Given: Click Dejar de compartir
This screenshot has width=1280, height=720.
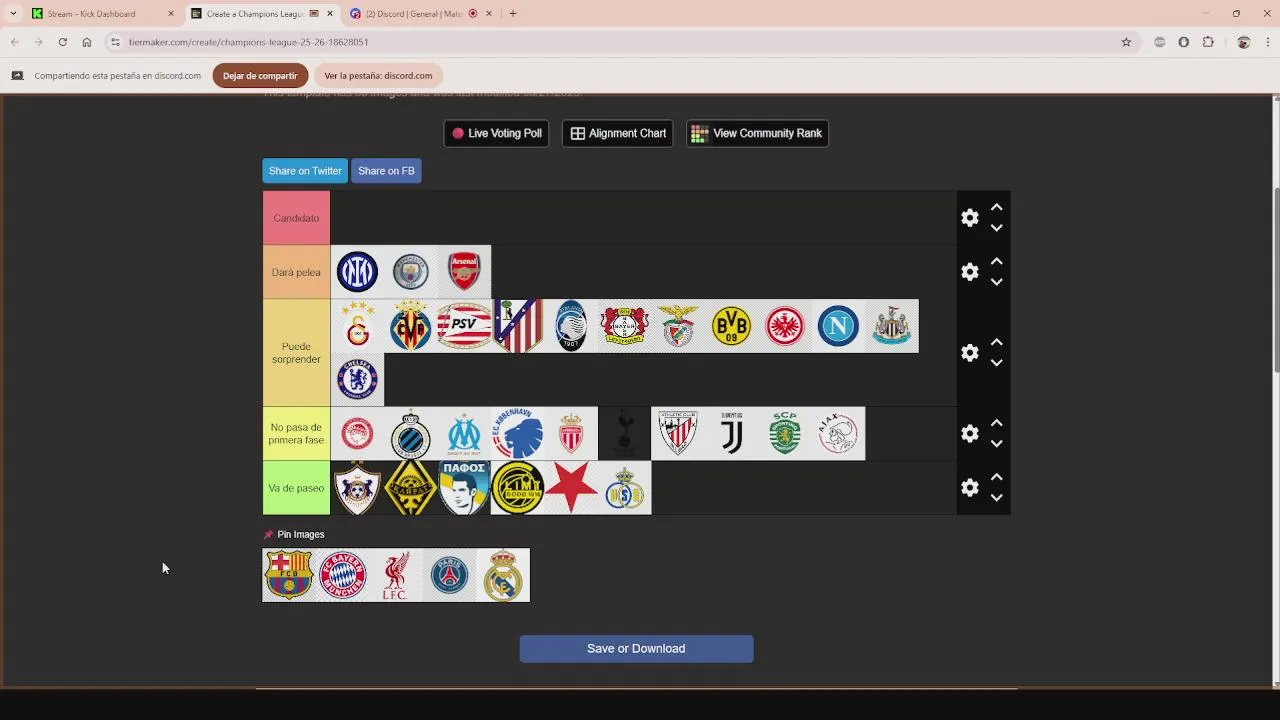Looking at the screenshot, I should (x=260, y=76).
